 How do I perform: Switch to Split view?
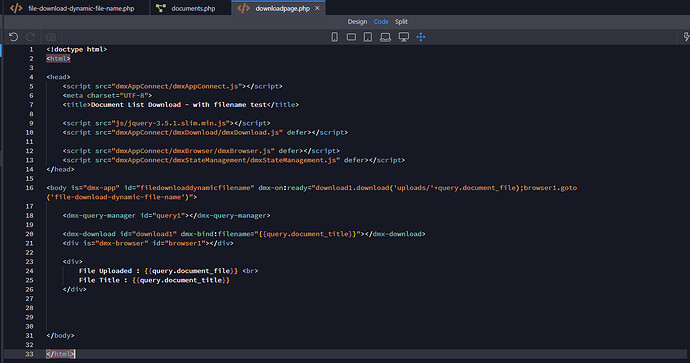point(401,22)
